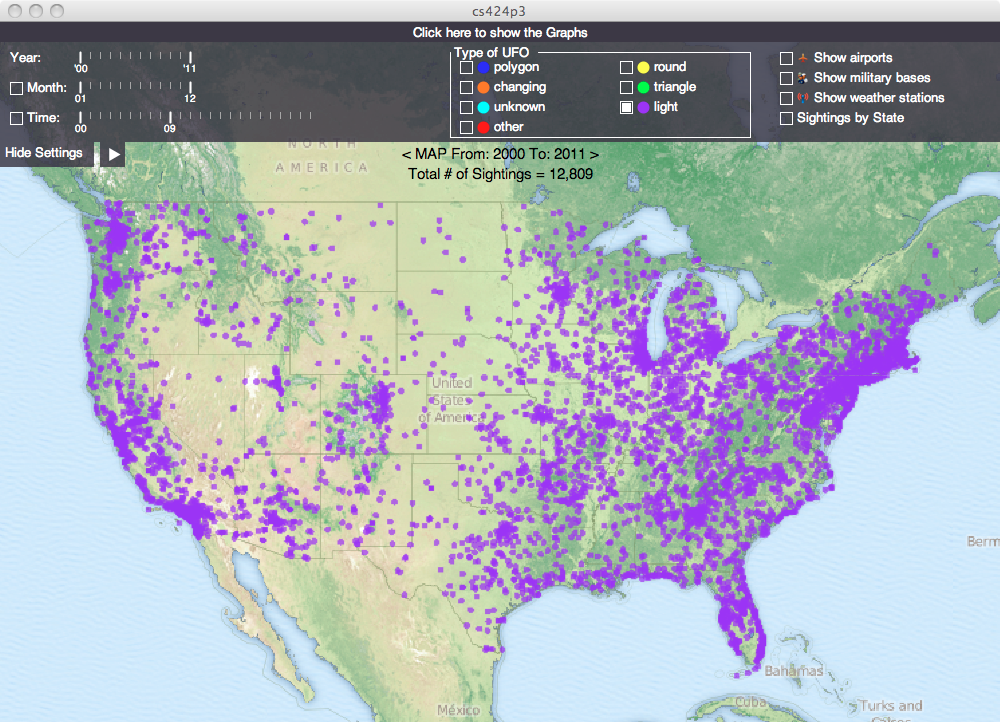Click the left arrow before MAP From
The image size is (1000, 722).
click(x=407, y=154)
